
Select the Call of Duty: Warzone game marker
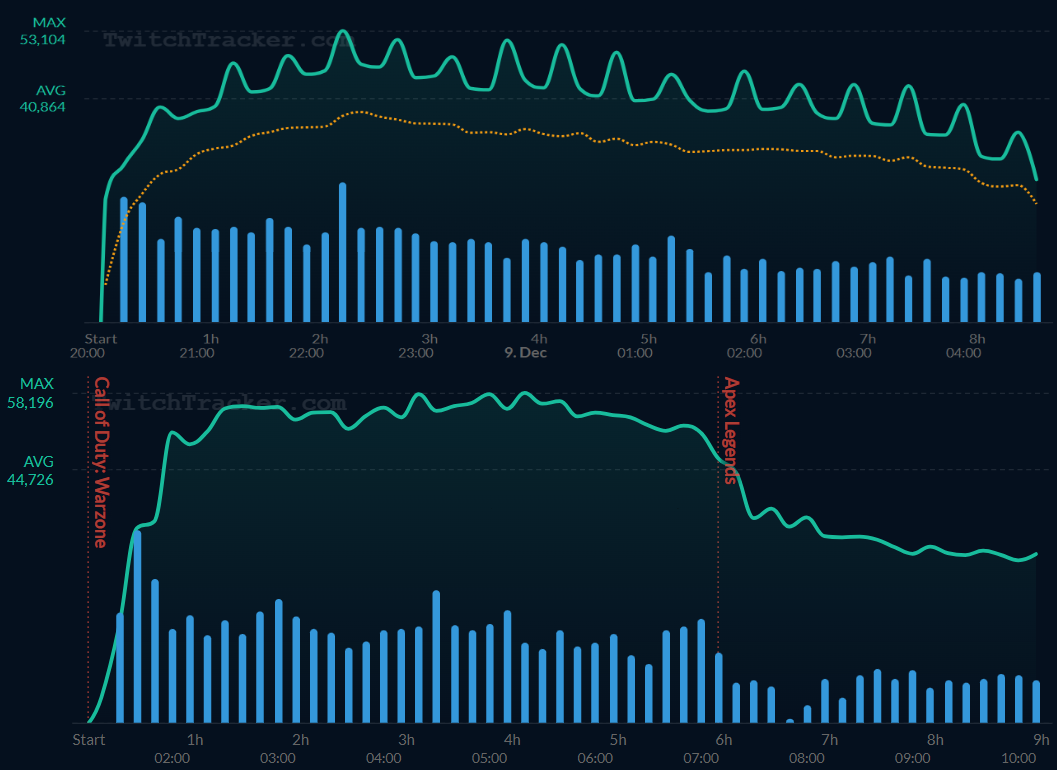click(x=101, y=463)
